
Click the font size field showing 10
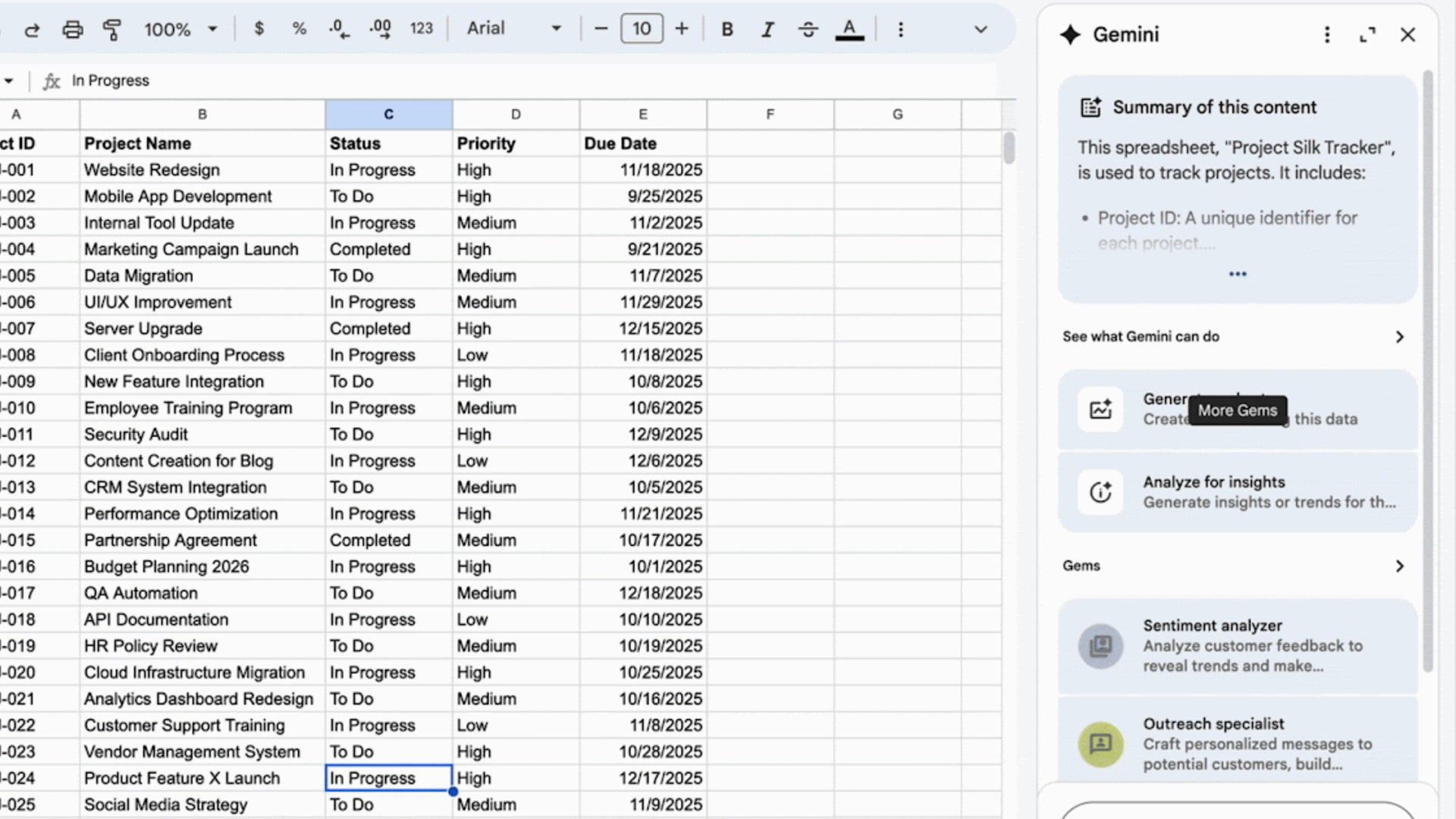642,29
